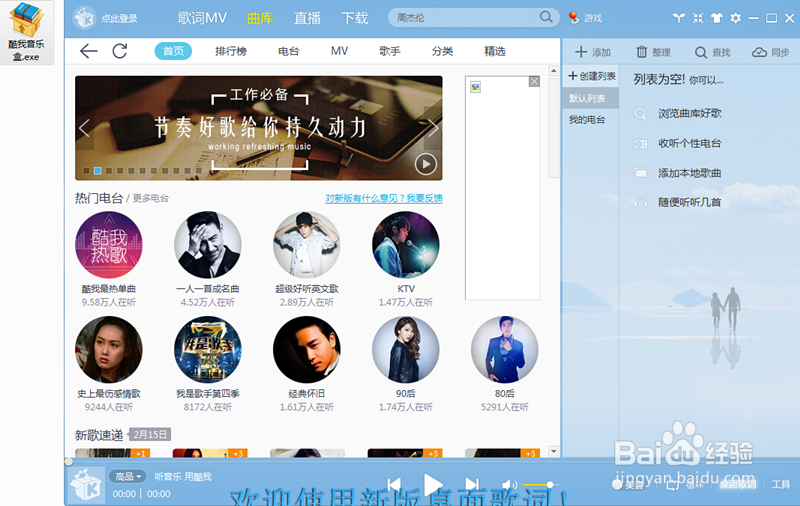Open settings gear icon
This screenshot has width=800, height=506.
735,18
